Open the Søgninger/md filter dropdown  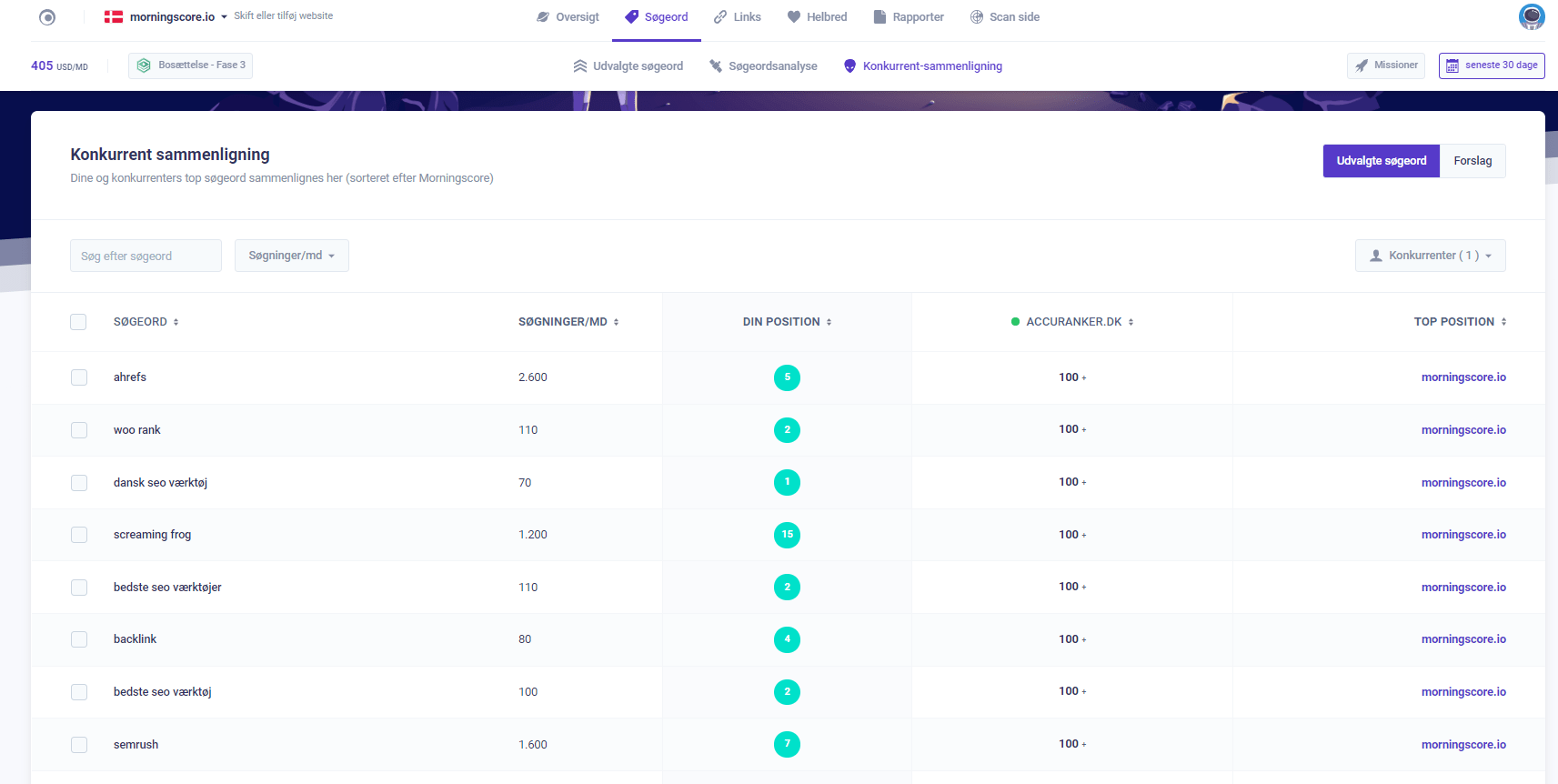292,256
